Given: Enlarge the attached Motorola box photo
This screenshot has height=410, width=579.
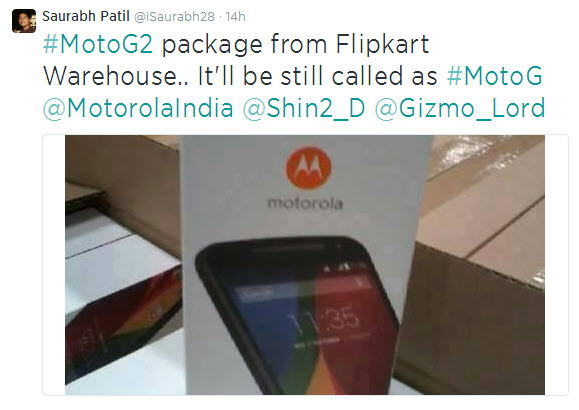Looking at the screenshot, I should coord(305,265).
